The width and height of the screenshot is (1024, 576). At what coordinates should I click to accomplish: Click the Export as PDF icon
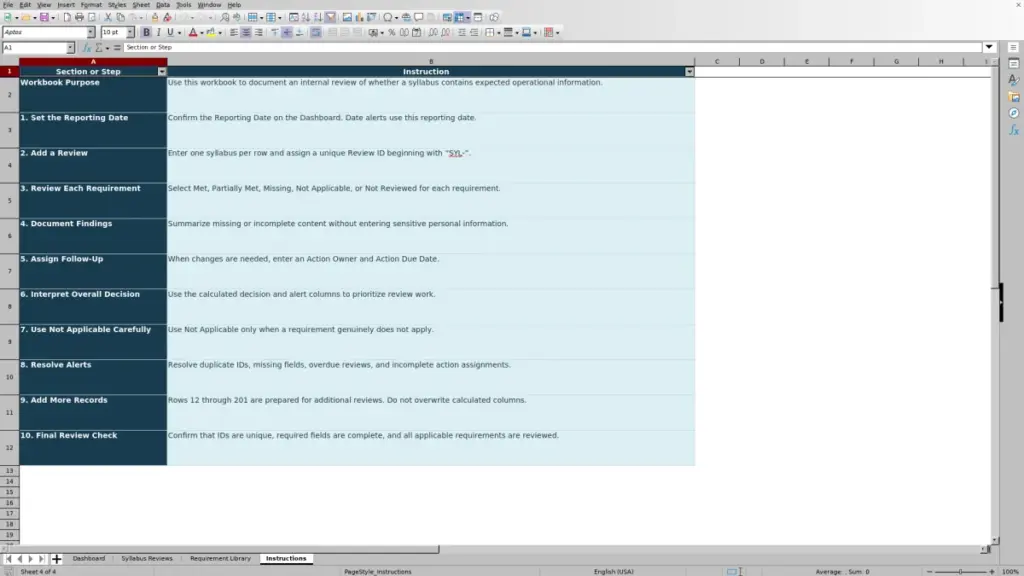click(67, 17)
